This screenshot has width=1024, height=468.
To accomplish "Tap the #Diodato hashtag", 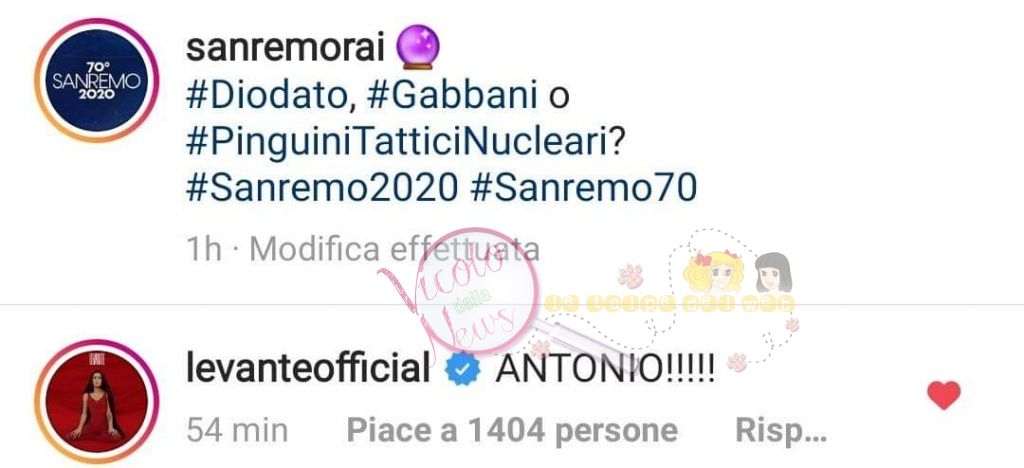I will coord(266,96).
